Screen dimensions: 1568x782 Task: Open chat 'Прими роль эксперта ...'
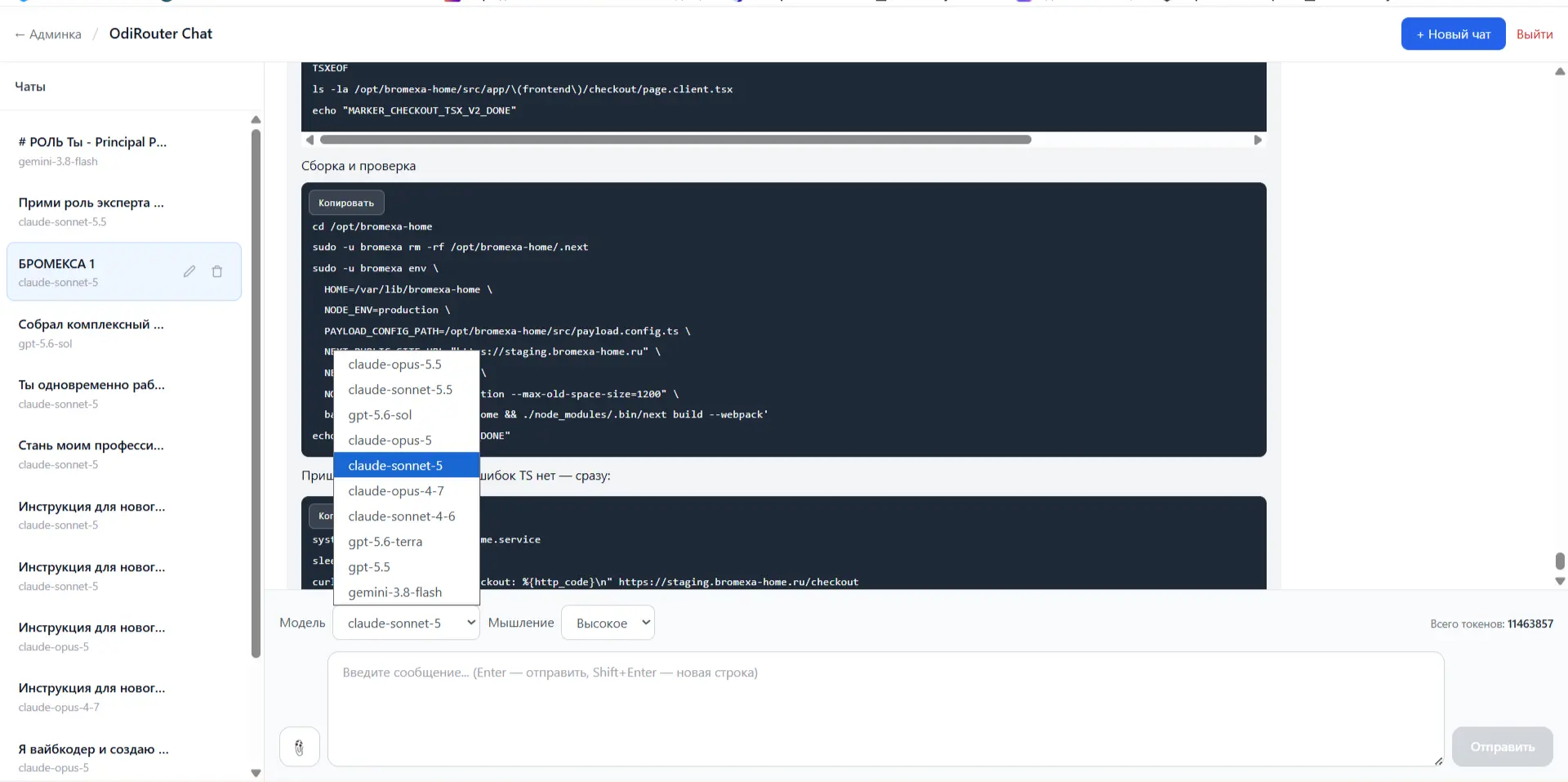coord(125,211)
